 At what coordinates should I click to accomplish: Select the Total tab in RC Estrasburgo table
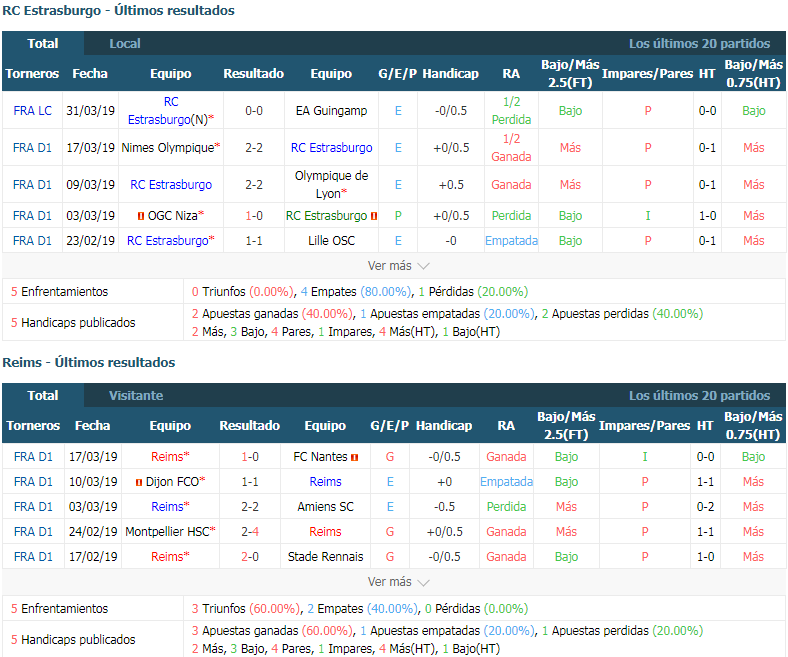click(43, 44)
